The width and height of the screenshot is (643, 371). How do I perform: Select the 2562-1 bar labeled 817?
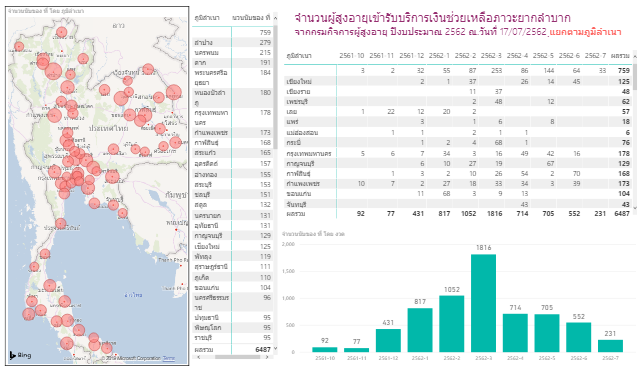pos(420,330)
